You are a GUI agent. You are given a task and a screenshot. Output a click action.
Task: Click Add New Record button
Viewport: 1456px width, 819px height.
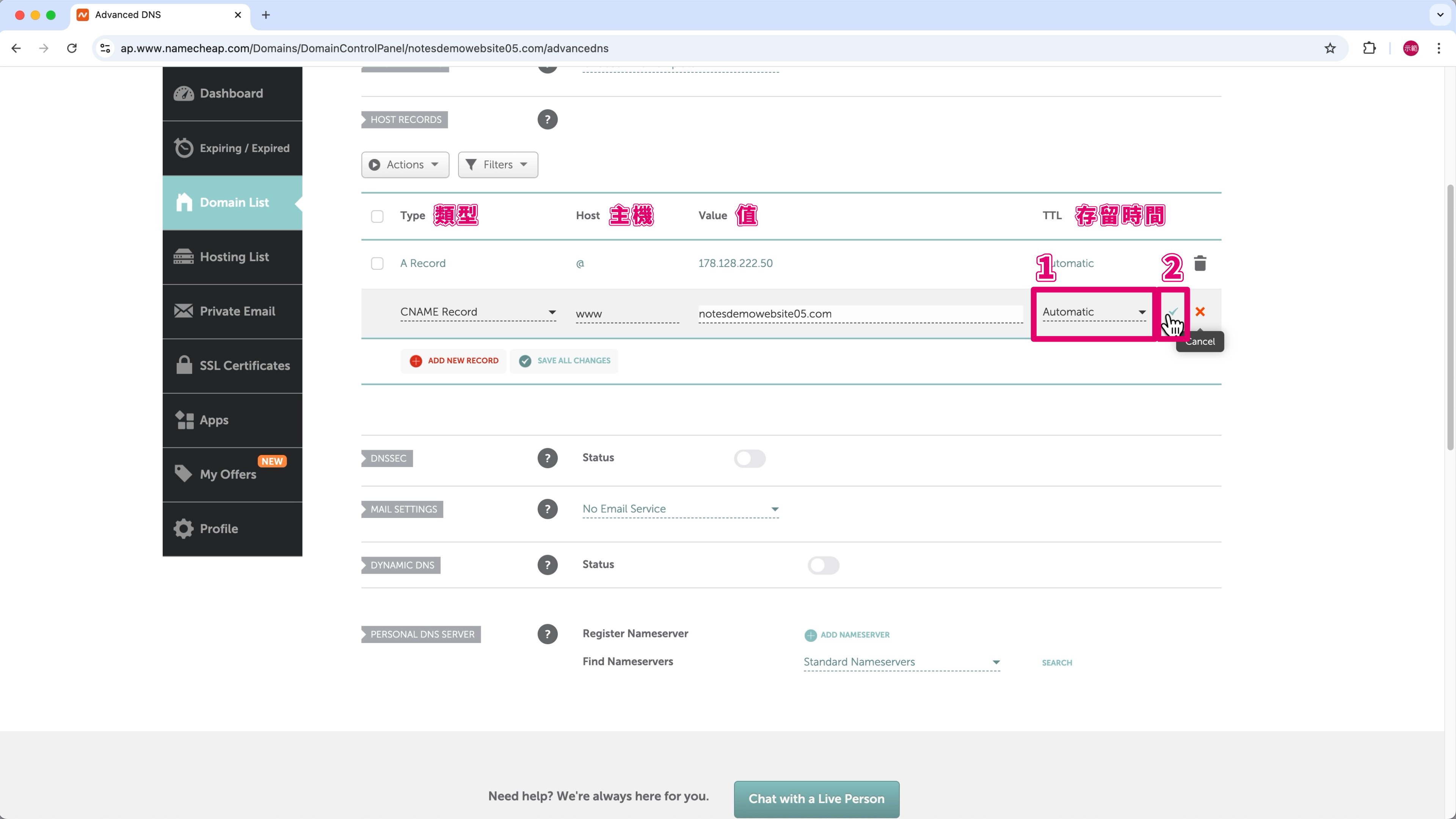[x=454, y=361]
